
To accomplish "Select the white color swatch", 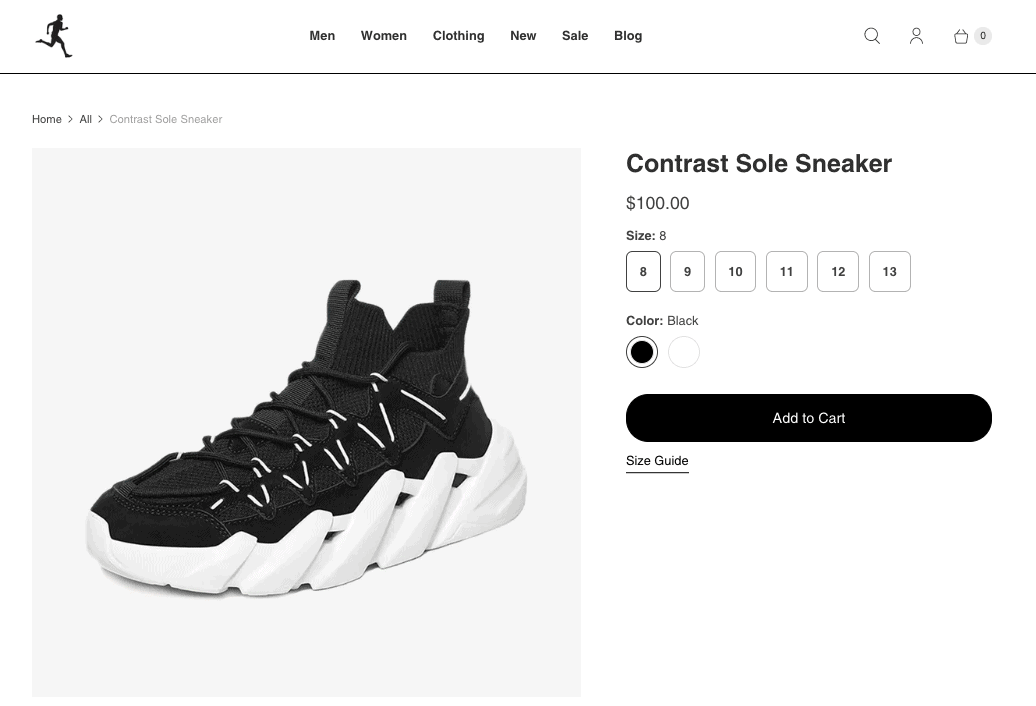I will (684, 352).
